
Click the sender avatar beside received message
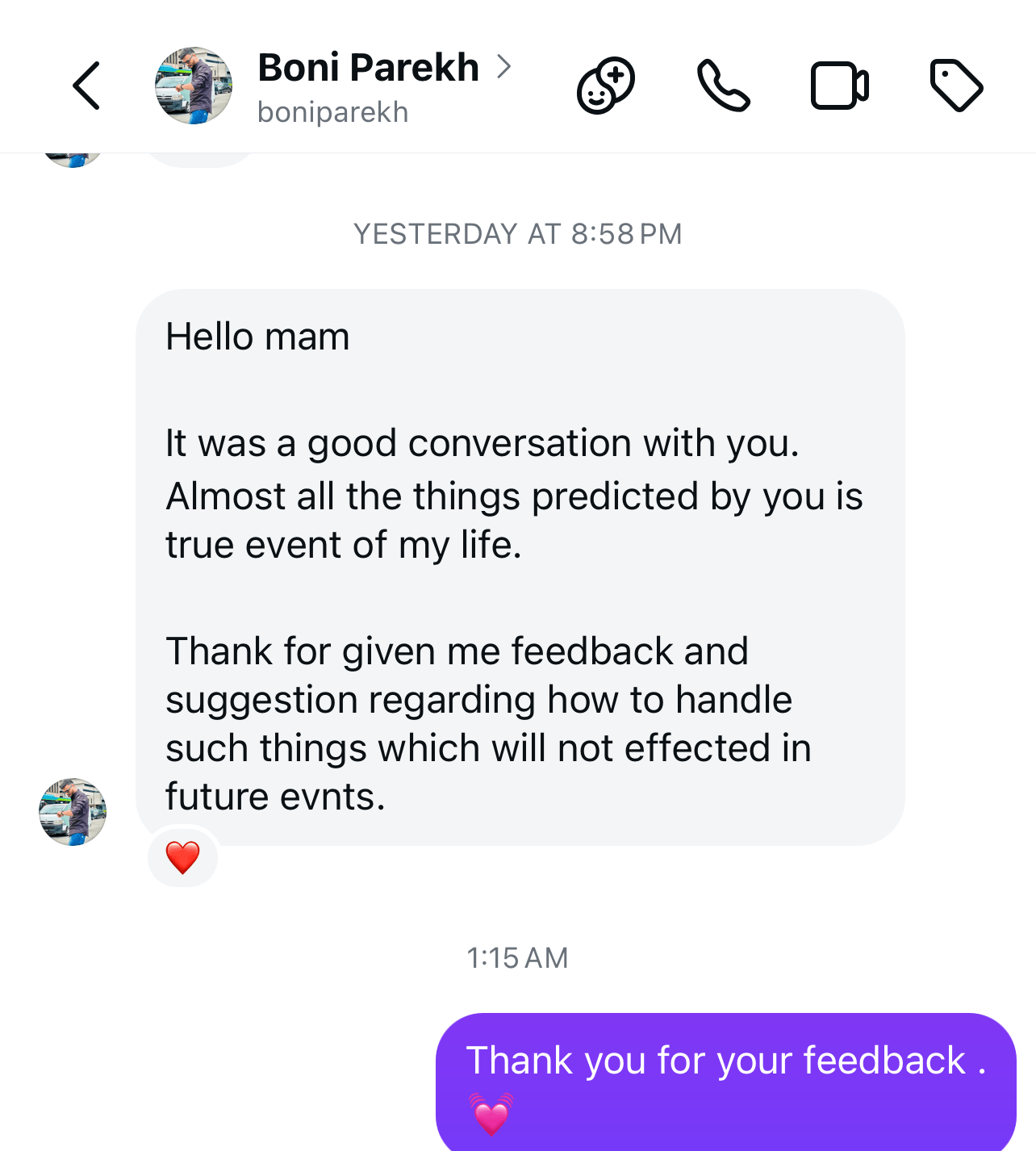[73, 812]
